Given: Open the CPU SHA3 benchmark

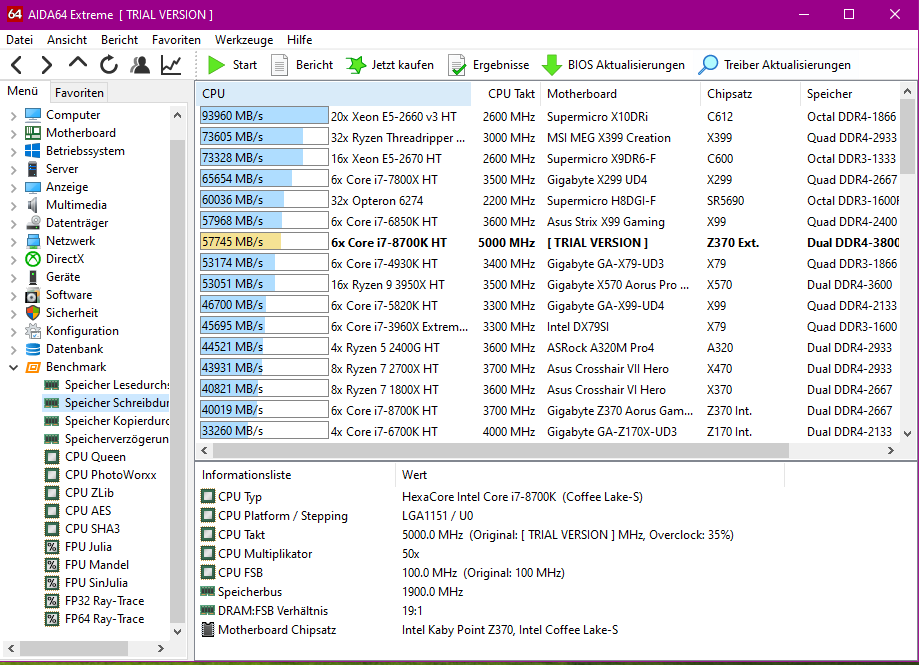Looking at the screenshot, I should point(83,529).
